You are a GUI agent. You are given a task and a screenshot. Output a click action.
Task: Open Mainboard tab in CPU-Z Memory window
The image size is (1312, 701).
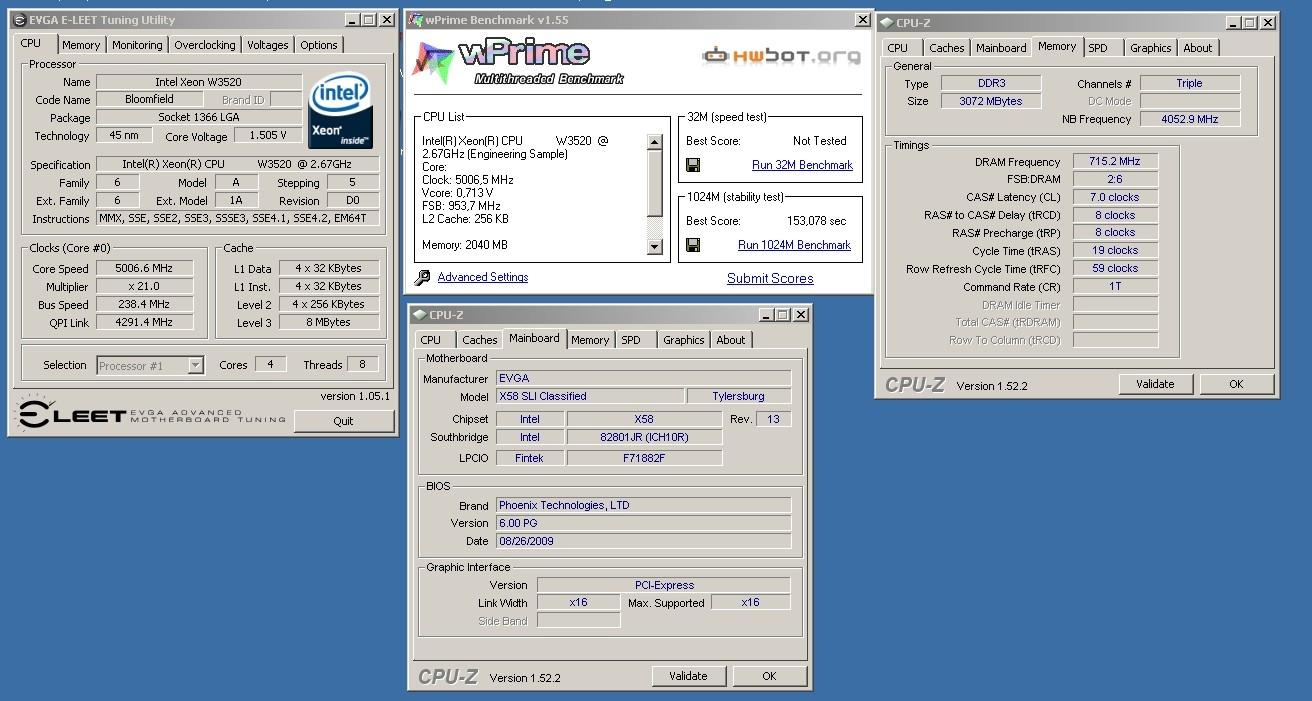coord(1001,48)
